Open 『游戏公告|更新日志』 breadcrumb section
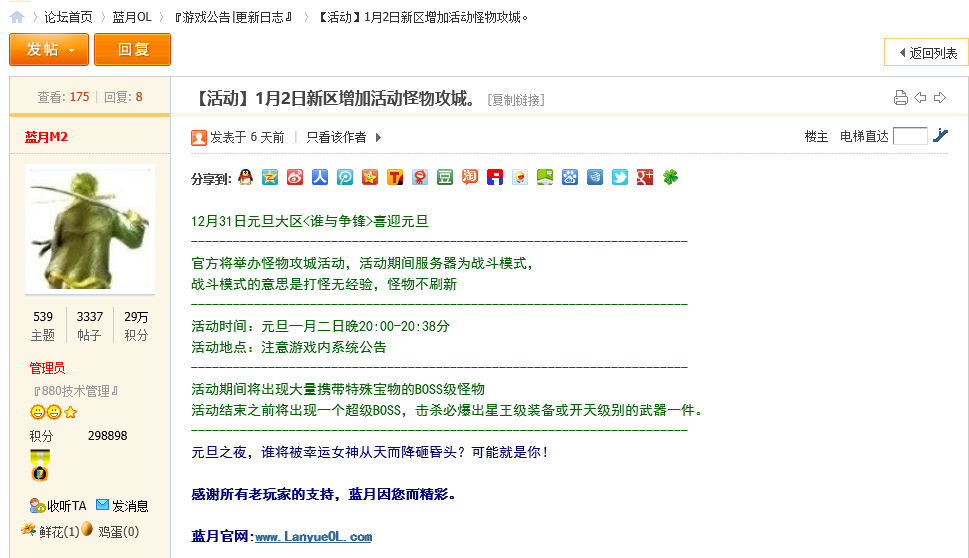 [233, 17]
